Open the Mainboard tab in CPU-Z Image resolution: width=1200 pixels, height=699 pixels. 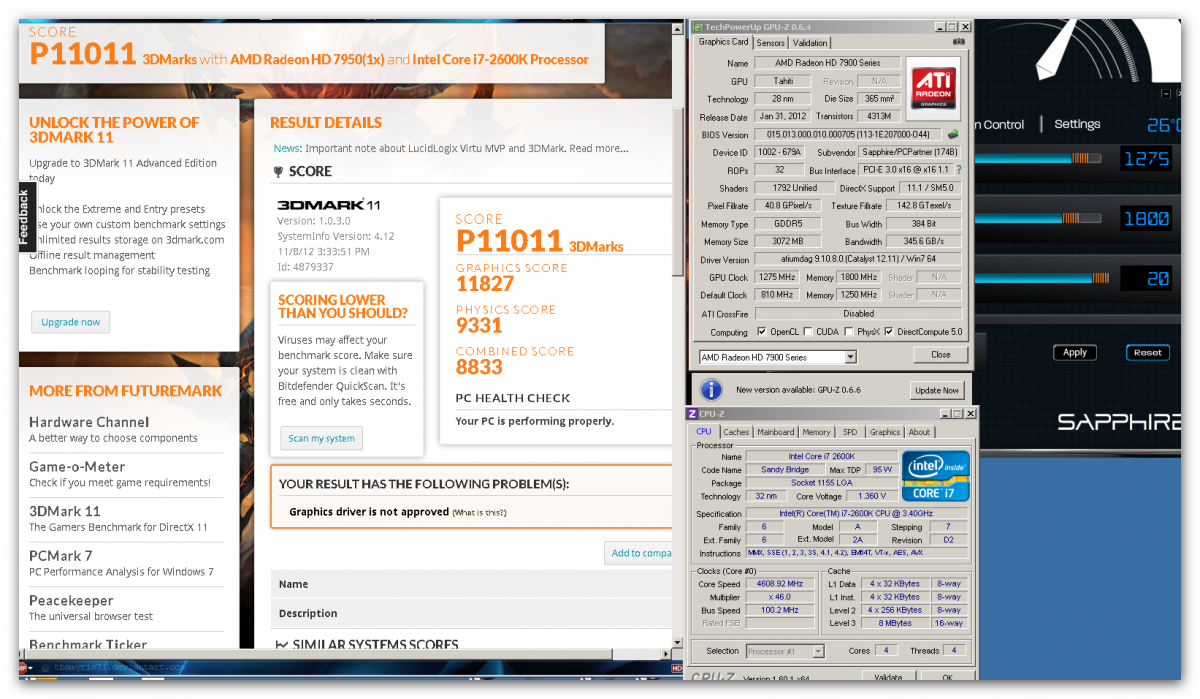coord(776,432)
